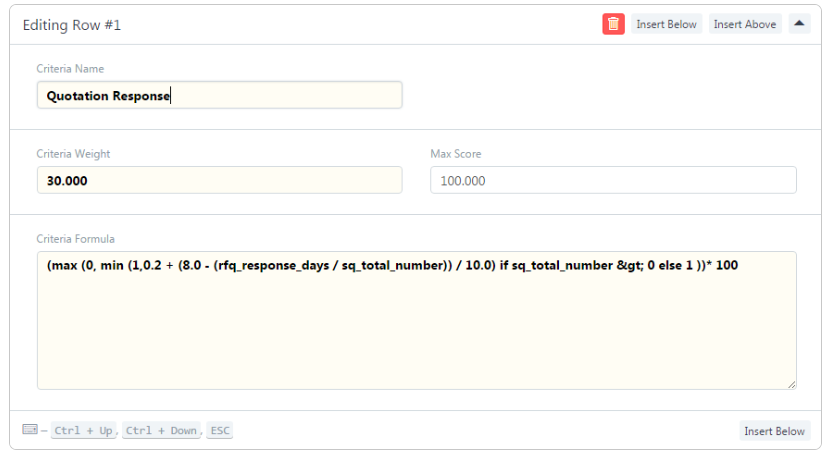This screenshot has width=827, height=463.
Task: Click the Criteria Formula label
Action: [75, 239]
